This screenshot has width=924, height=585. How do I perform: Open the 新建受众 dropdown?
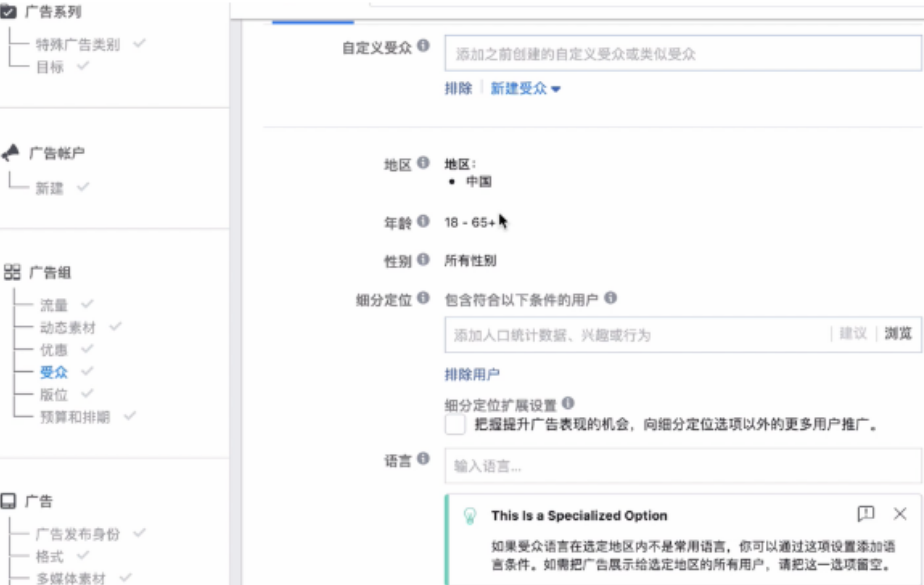tap(525, 89)
